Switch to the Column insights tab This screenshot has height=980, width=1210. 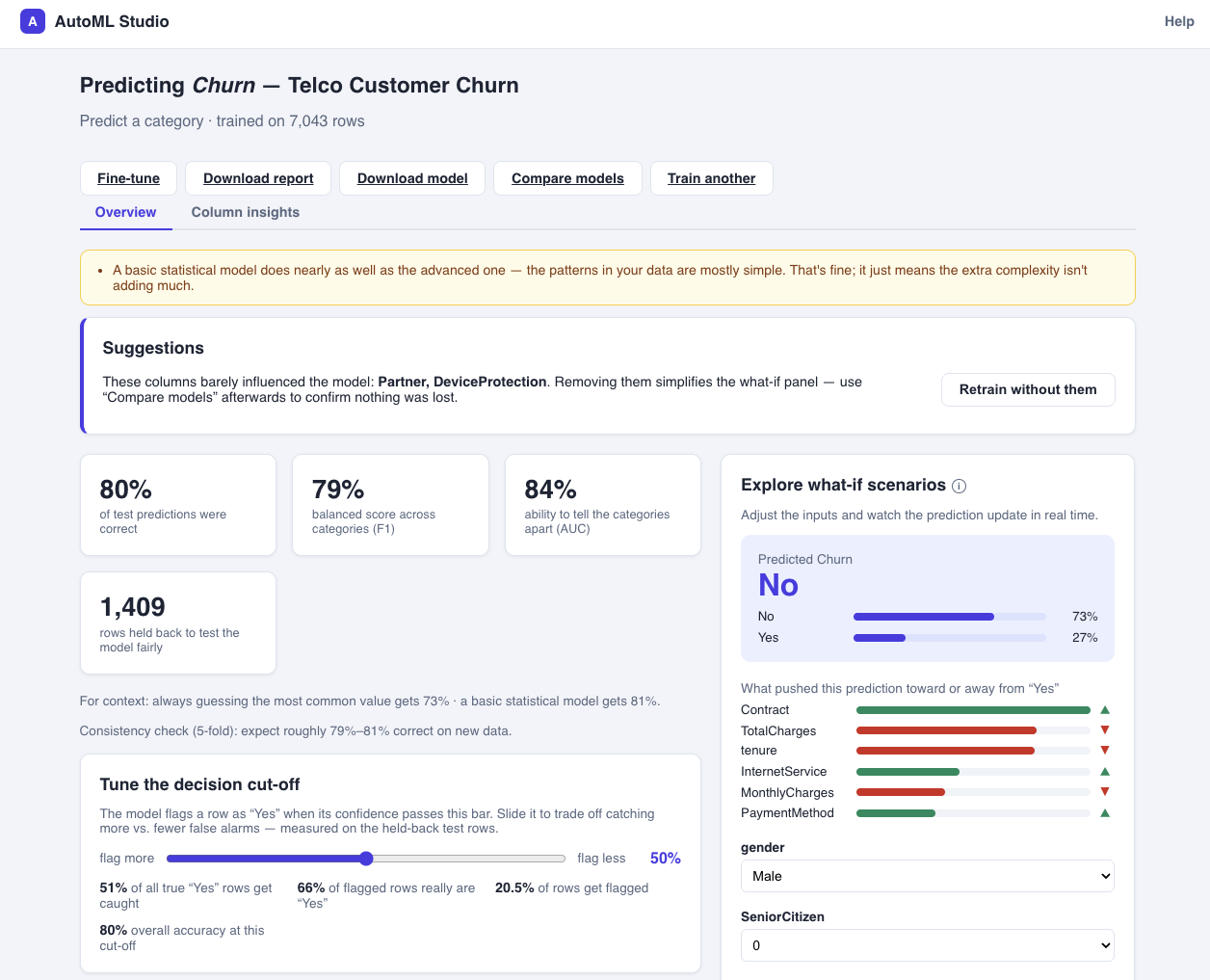point(246,212)
